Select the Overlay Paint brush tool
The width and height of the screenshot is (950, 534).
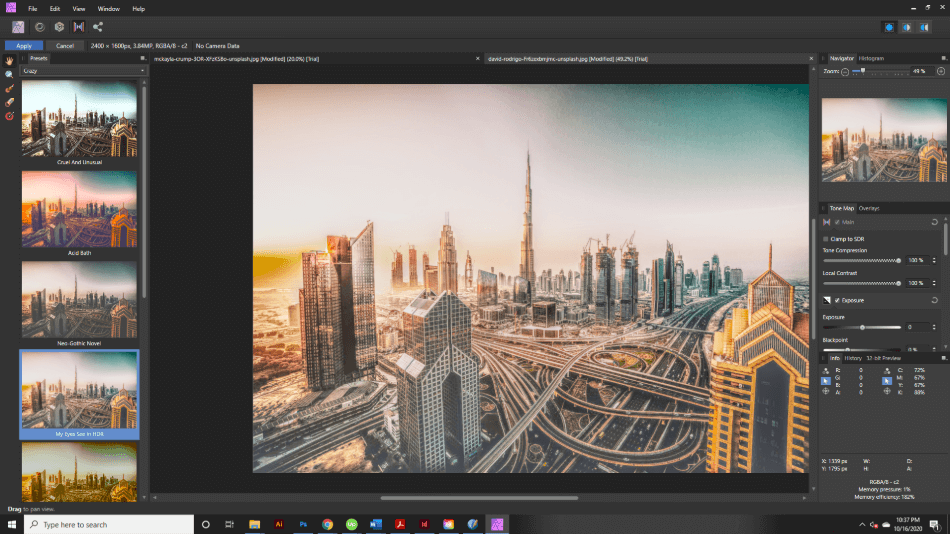pos(9,88)
